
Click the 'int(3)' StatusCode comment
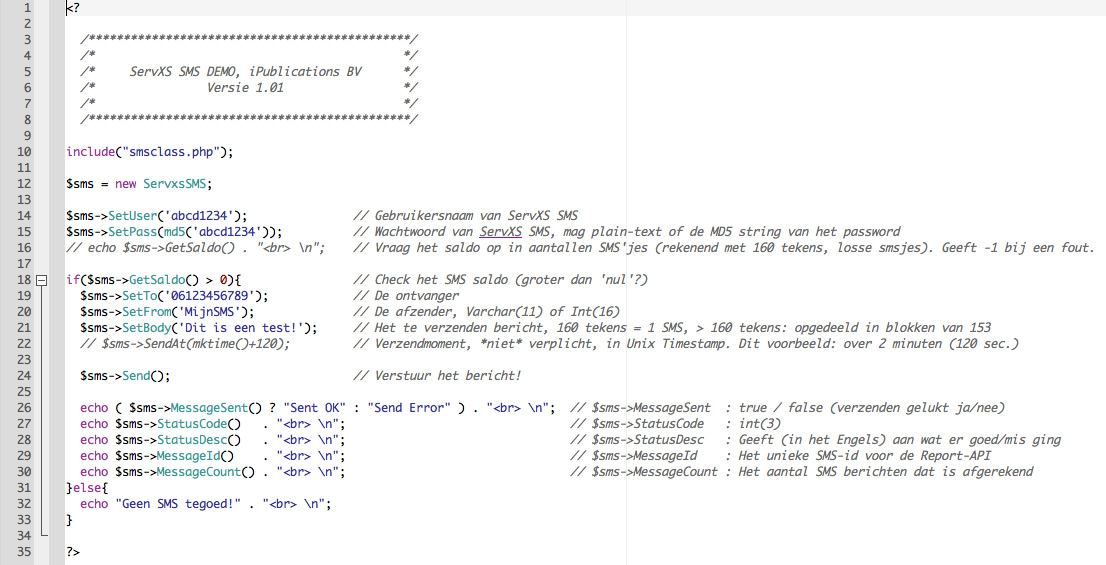point(760,424)
